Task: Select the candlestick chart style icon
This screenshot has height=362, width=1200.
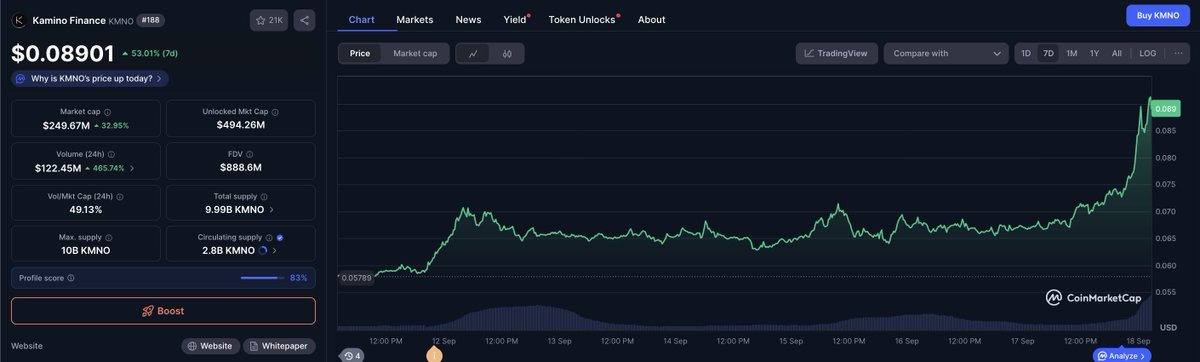Action: click(507, 53)
